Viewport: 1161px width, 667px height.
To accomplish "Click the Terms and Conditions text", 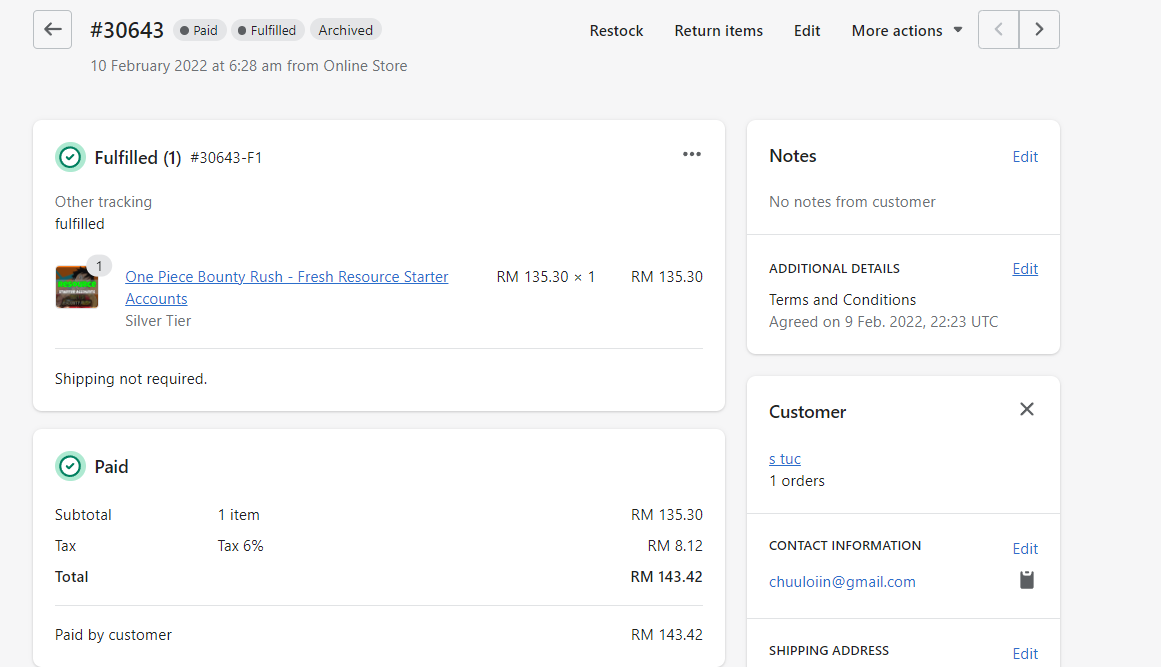I will tap(842, 300).
